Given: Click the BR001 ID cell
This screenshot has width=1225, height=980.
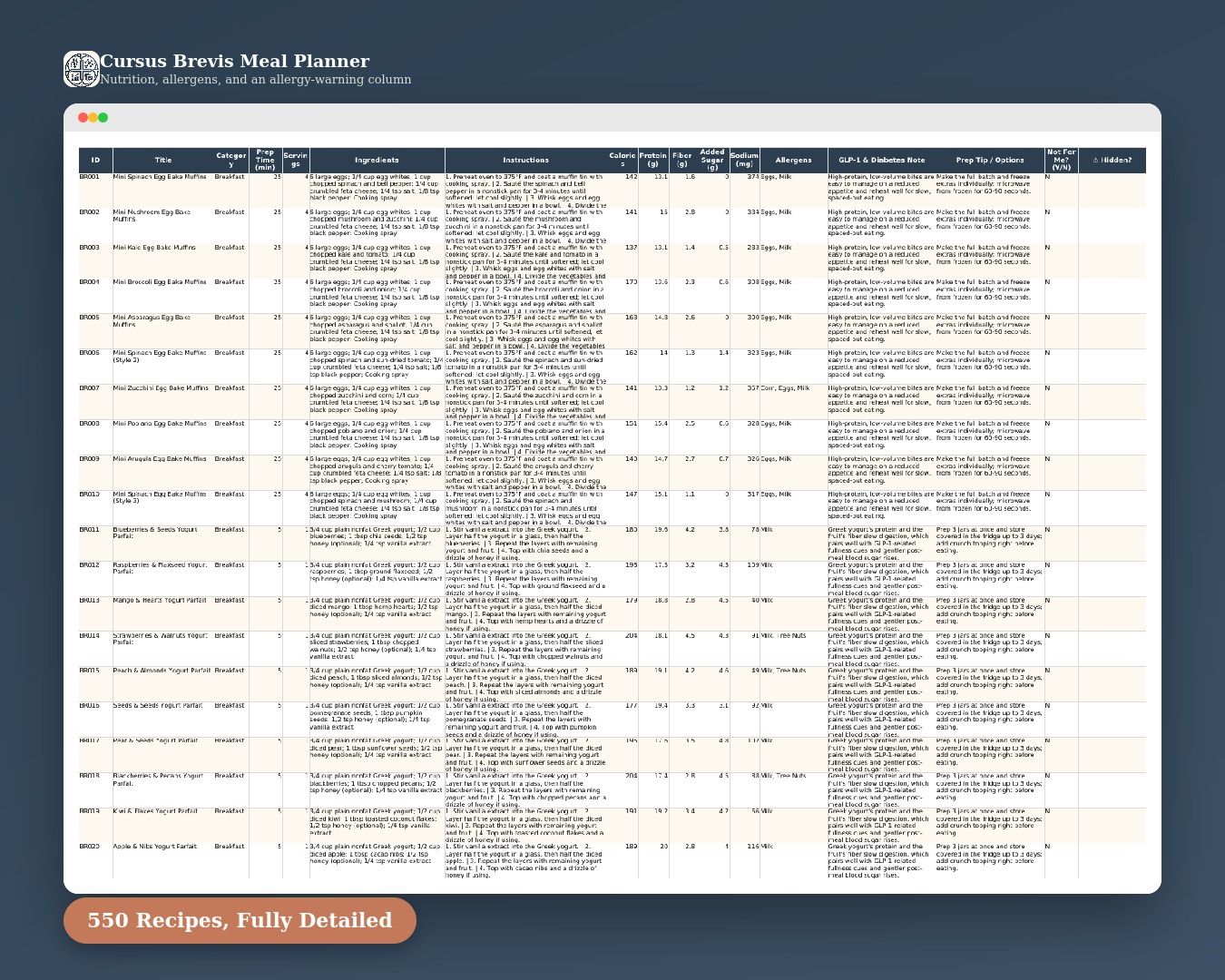Looking at the screenshot, I should 95,190.
